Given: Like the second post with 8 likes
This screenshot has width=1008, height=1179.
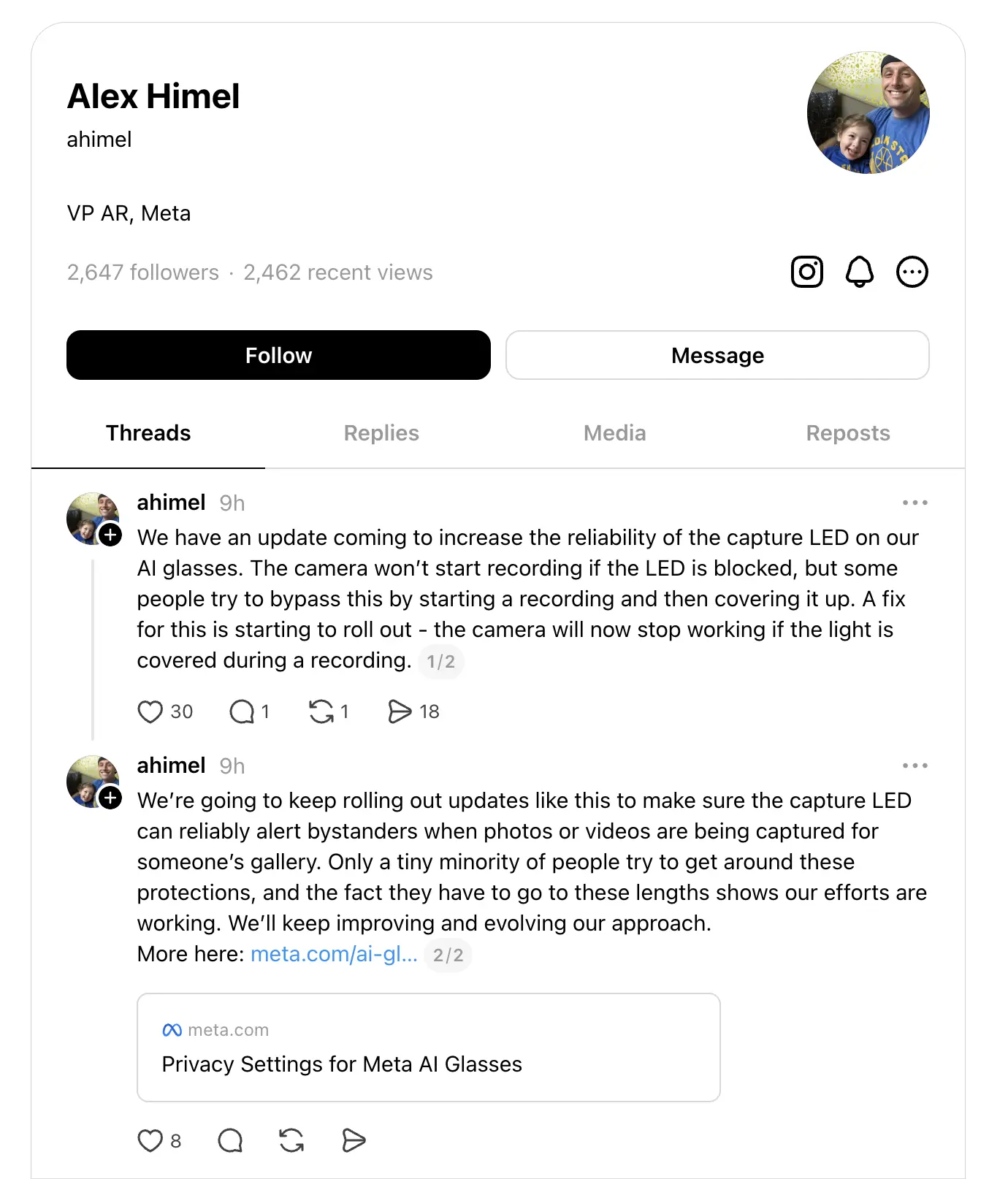Looking at the screenshot, I should pos(150,1140).
